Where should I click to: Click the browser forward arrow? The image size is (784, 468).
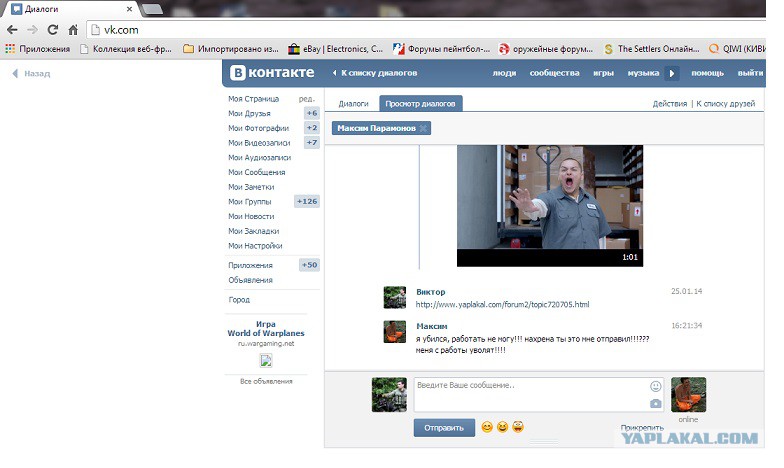click(32, 30)
